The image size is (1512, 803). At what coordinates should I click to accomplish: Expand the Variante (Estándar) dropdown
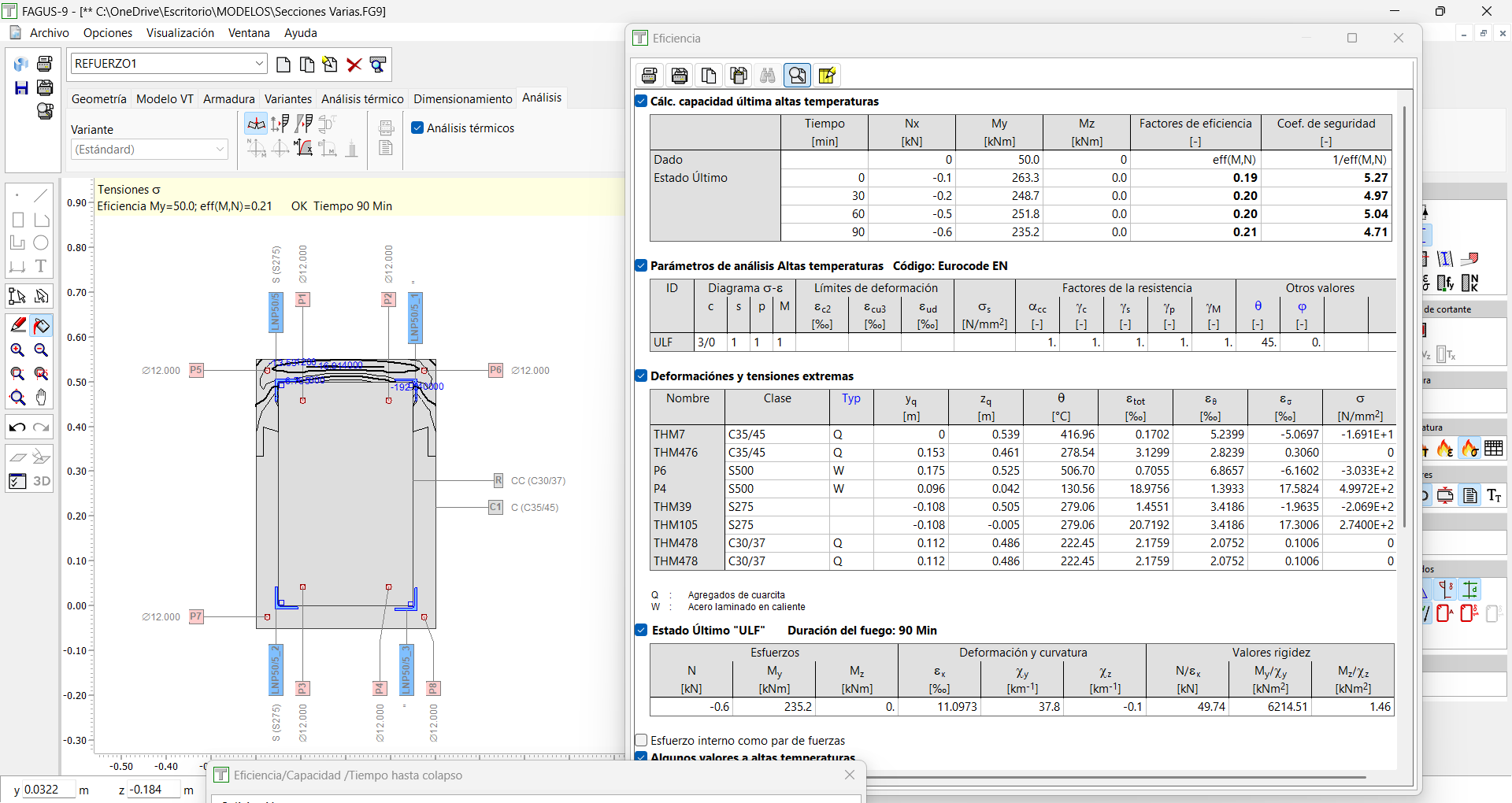[220, 150]
